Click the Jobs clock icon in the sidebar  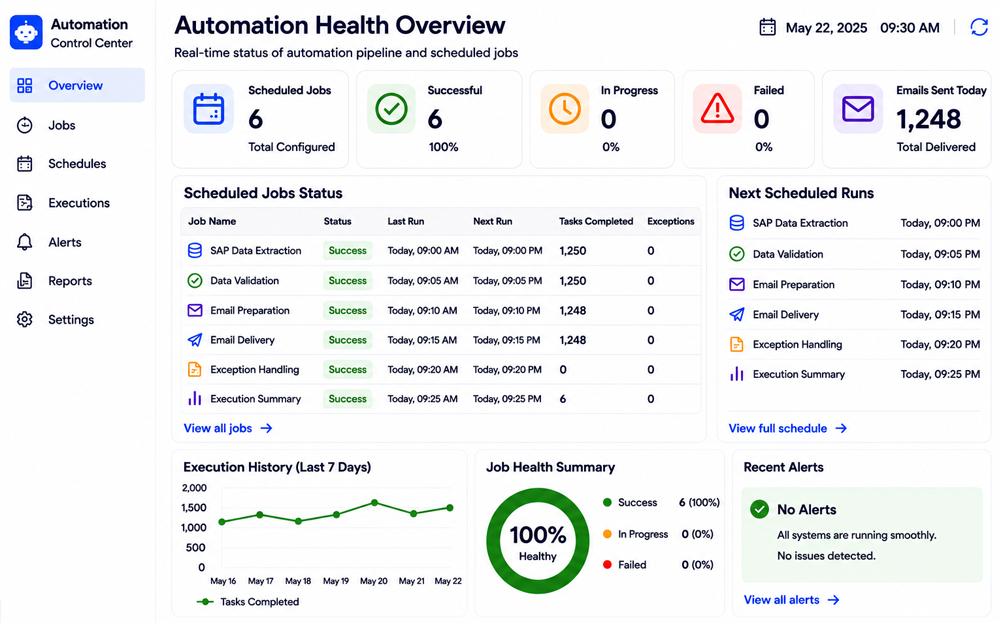coord(25,125)
